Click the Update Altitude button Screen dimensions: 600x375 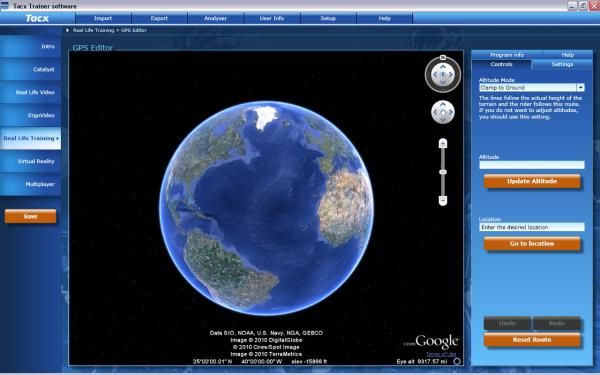[532, 181]
